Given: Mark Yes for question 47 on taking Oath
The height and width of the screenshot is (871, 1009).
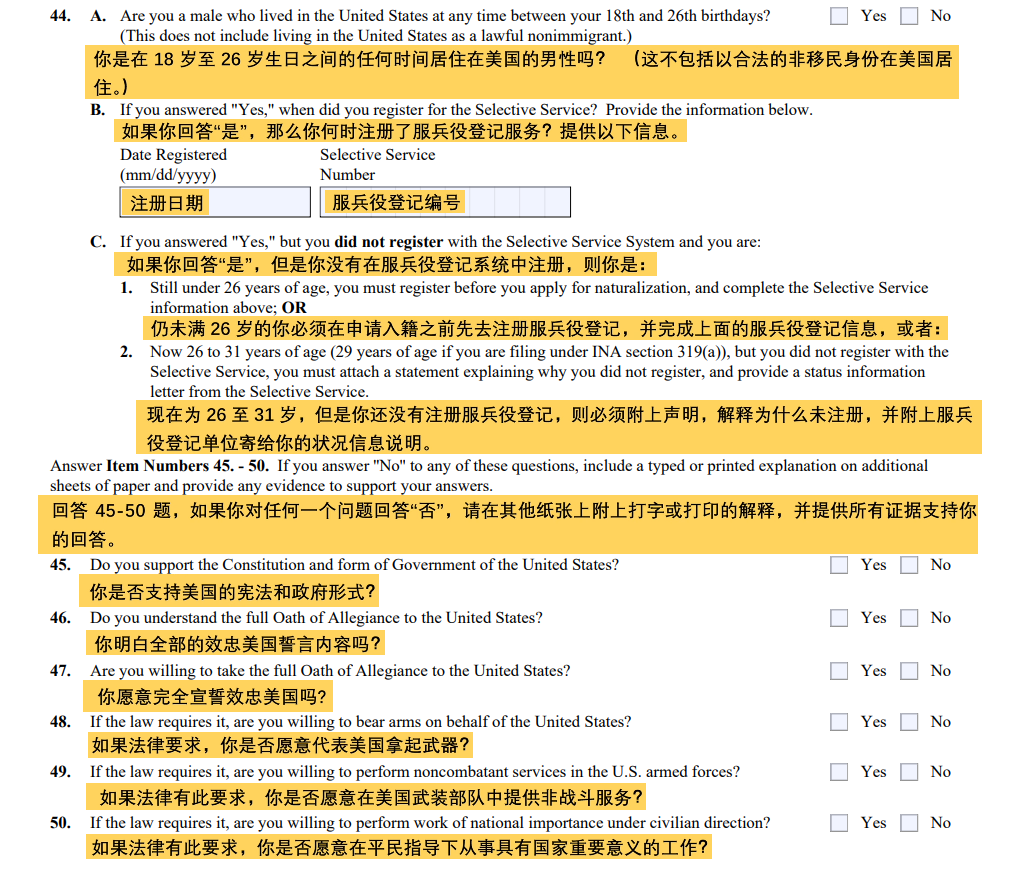Looking at the screenshot, I should tap(840, 671).
